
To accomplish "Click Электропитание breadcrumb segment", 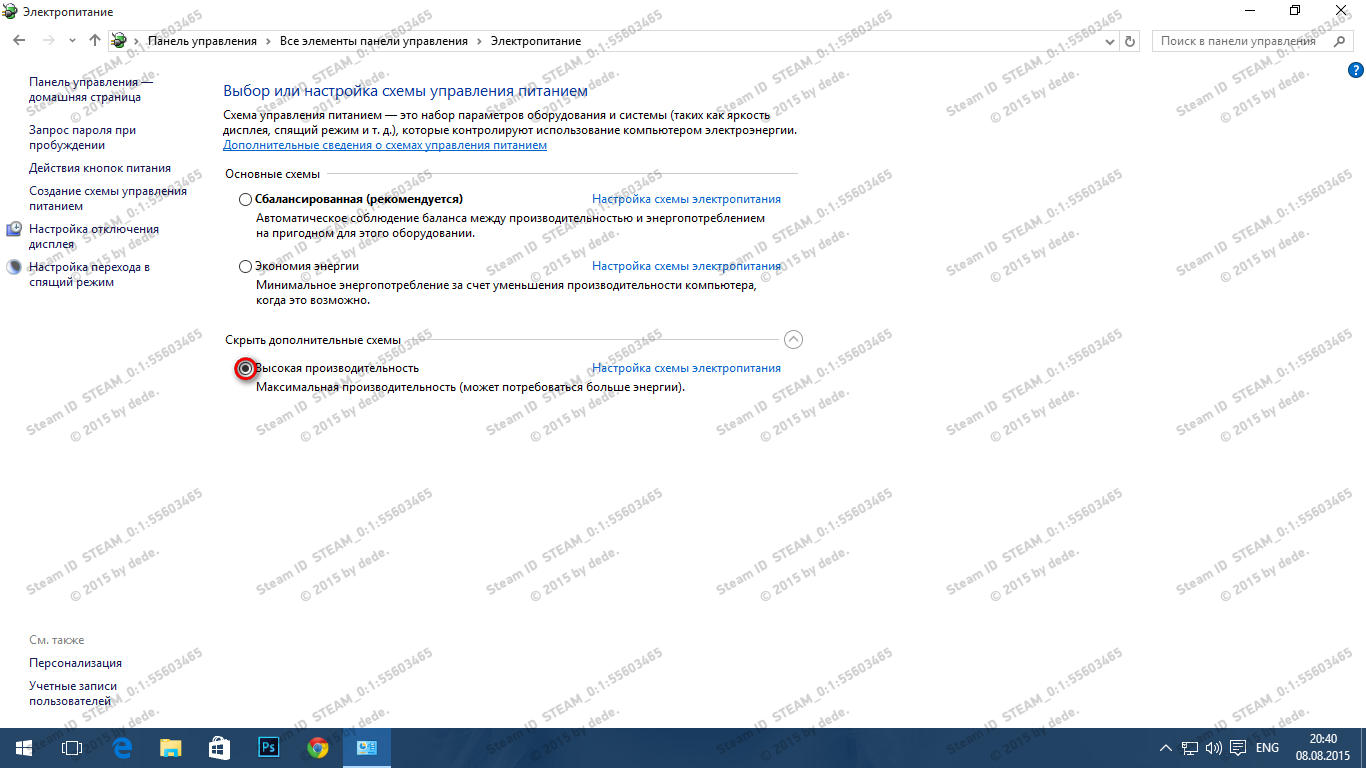I will [x=535, y=41].
